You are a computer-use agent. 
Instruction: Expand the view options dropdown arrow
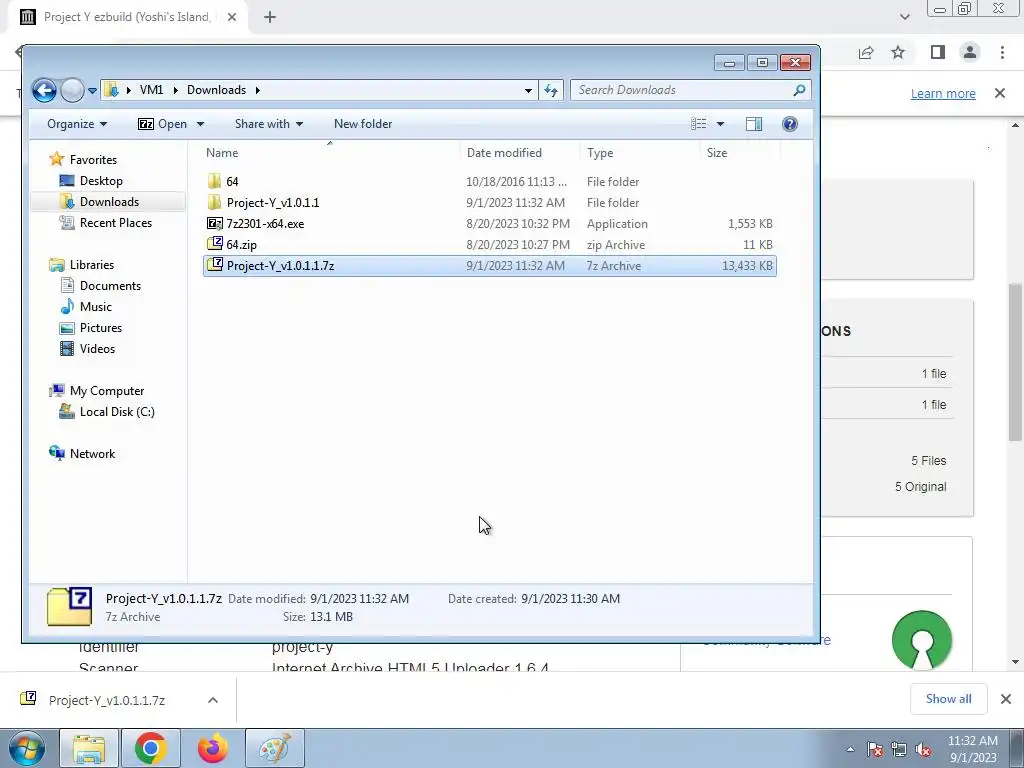point(720,124)
